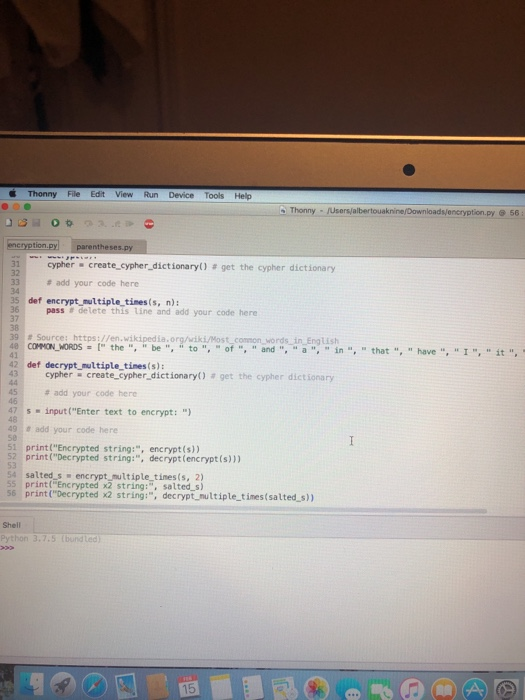The height and width of the screenshot is (700, 525).
Task: Click the 'print("Encrypted string:"' line 51
Action: [x=112, y=448]
